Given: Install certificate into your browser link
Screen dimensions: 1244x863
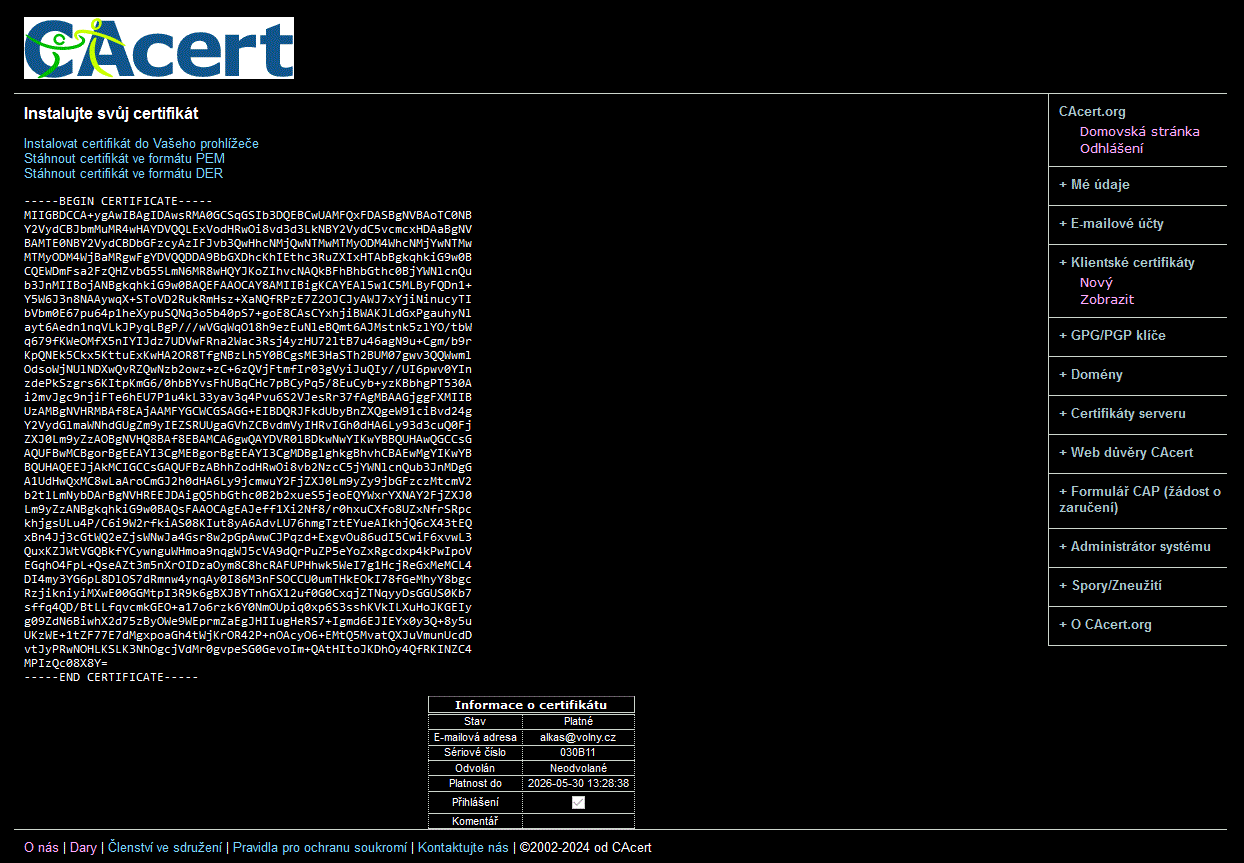Looking at the screenshot, I should (x=141, y=144).
